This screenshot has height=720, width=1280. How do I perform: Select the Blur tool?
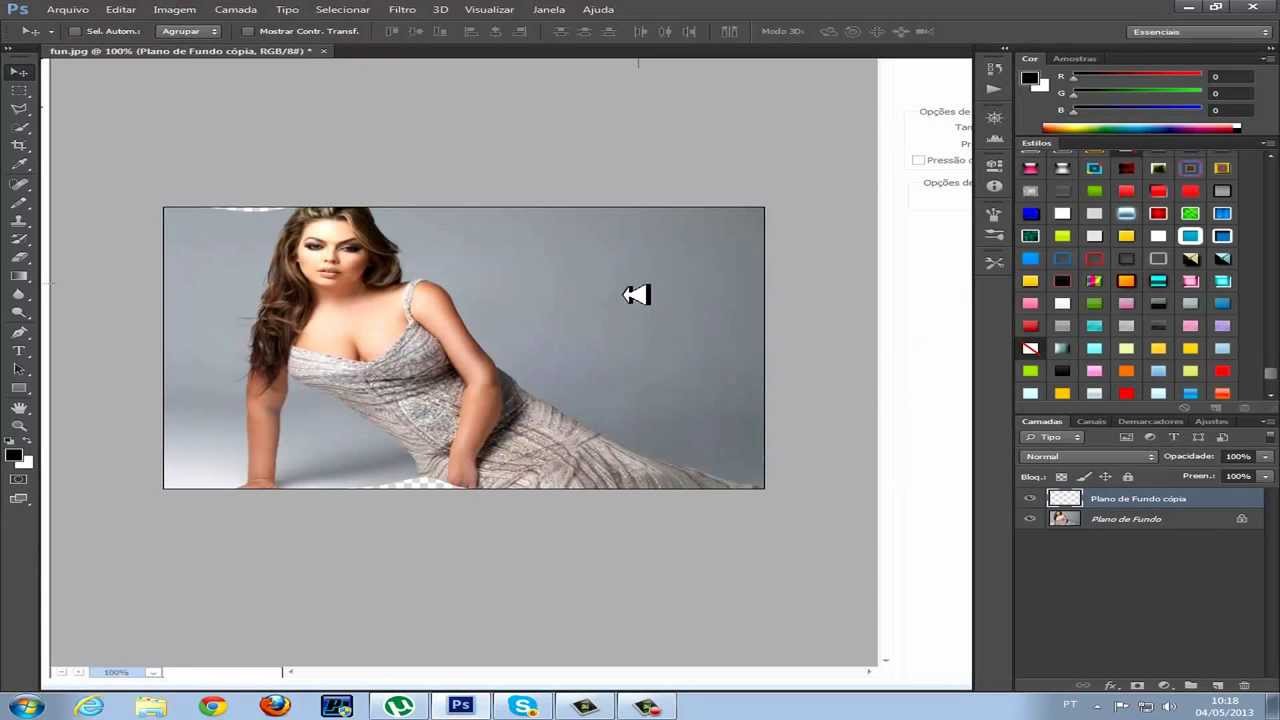click(x=19, y=295)
